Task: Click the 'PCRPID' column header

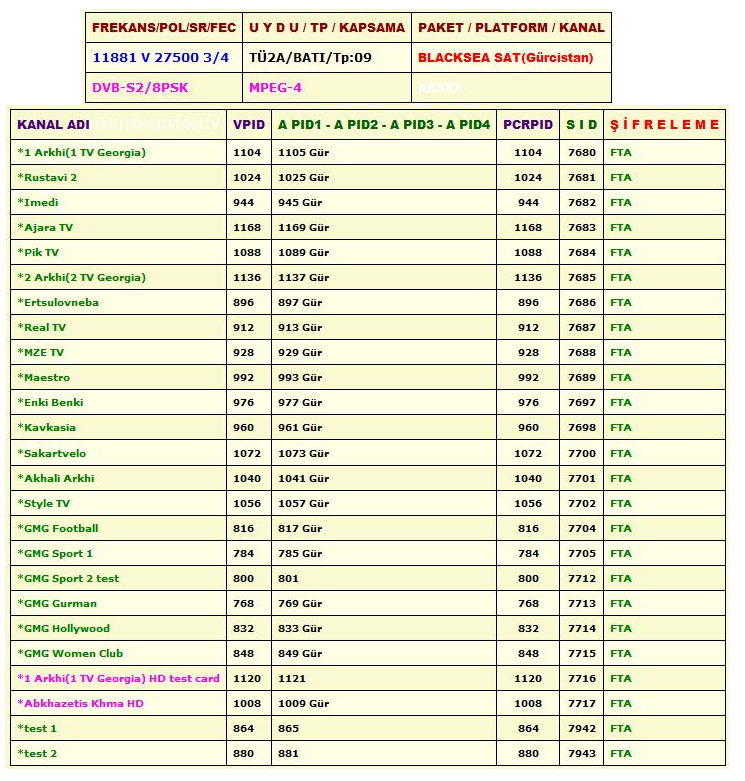Action: click(528, 125)
